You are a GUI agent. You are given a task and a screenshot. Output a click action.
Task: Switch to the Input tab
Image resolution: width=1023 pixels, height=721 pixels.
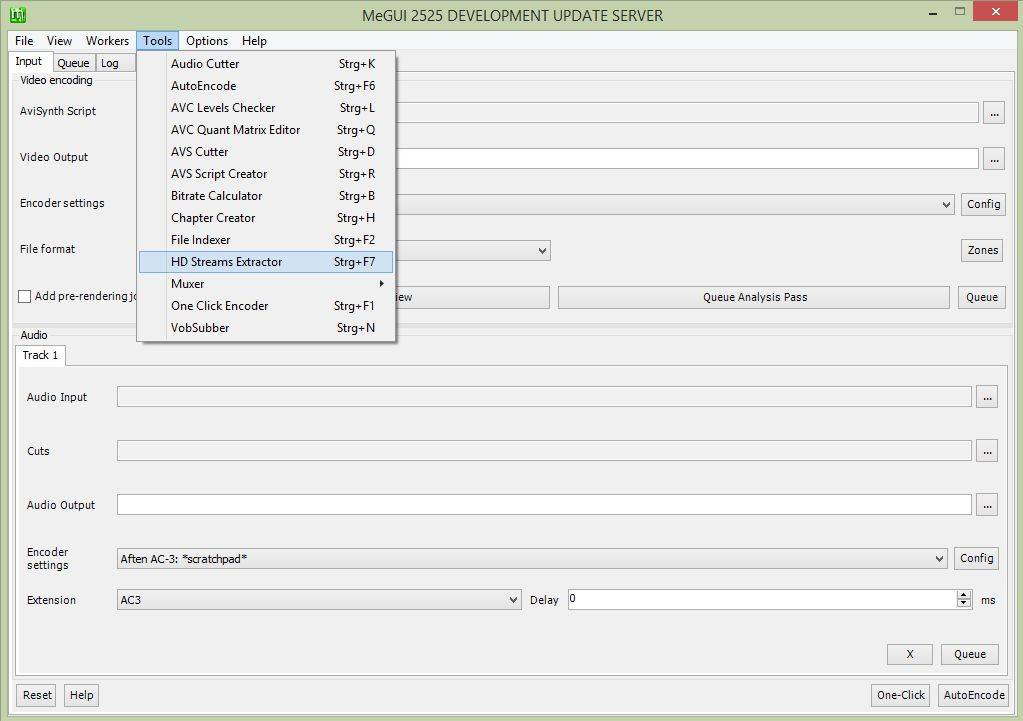(29, 61)
